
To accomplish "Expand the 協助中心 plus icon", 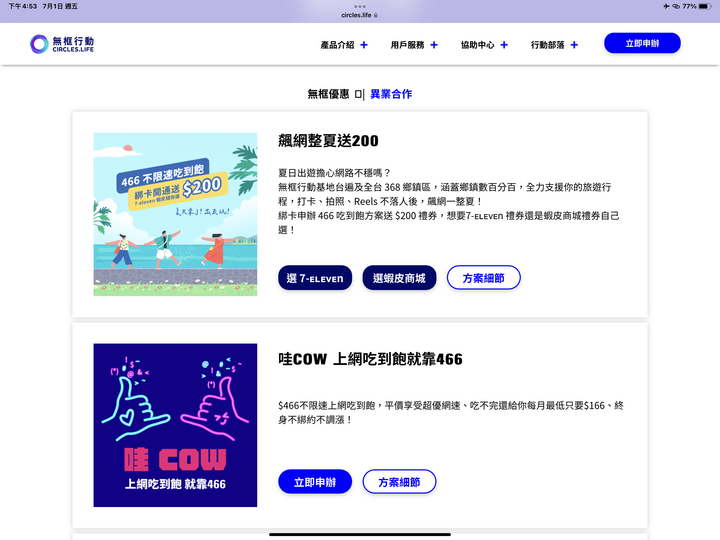I will [504, 45].
